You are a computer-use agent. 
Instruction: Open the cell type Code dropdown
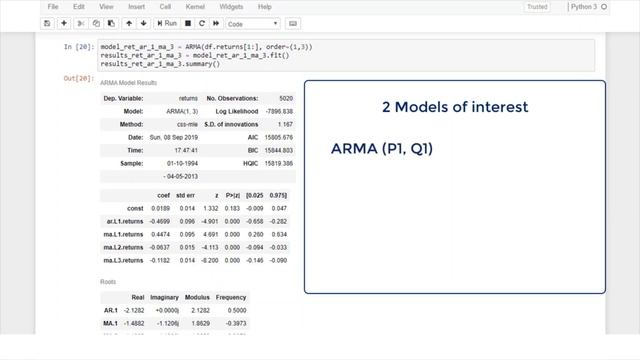point(253,24)
